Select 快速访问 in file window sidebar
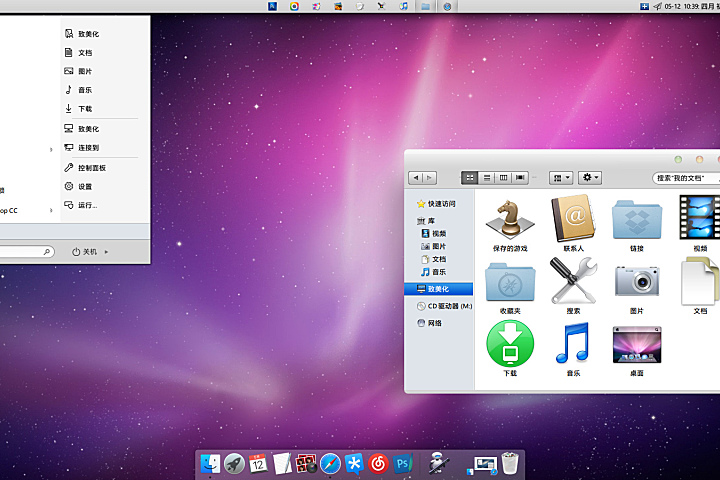This screenshot has height=480, width=720. coord(436,203)
